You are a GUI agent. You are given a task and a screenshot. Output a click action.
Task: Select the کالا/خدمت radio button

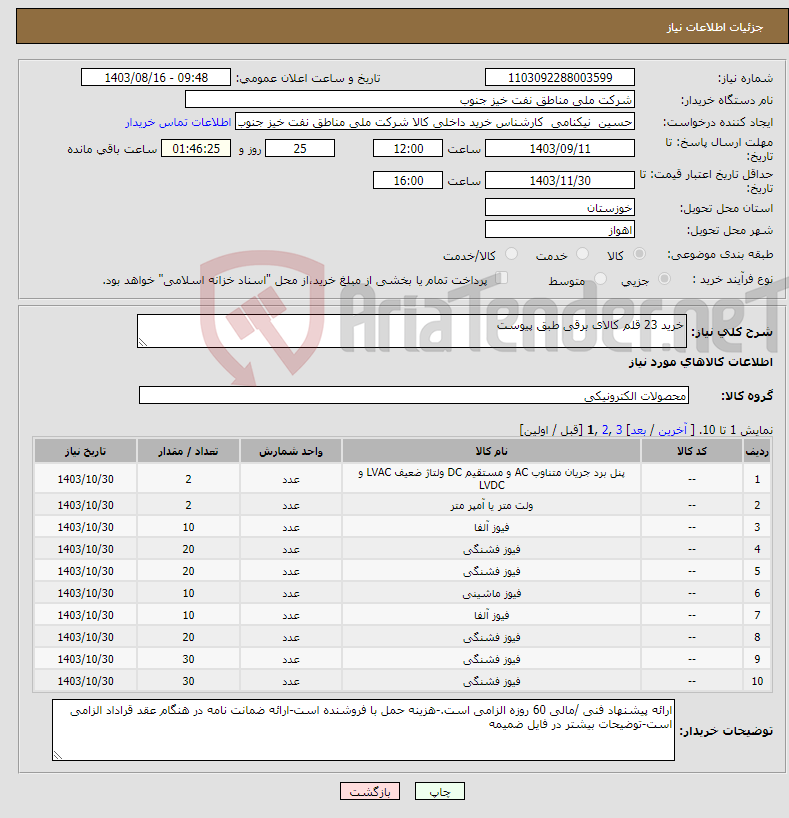click(x=511, y=254)
